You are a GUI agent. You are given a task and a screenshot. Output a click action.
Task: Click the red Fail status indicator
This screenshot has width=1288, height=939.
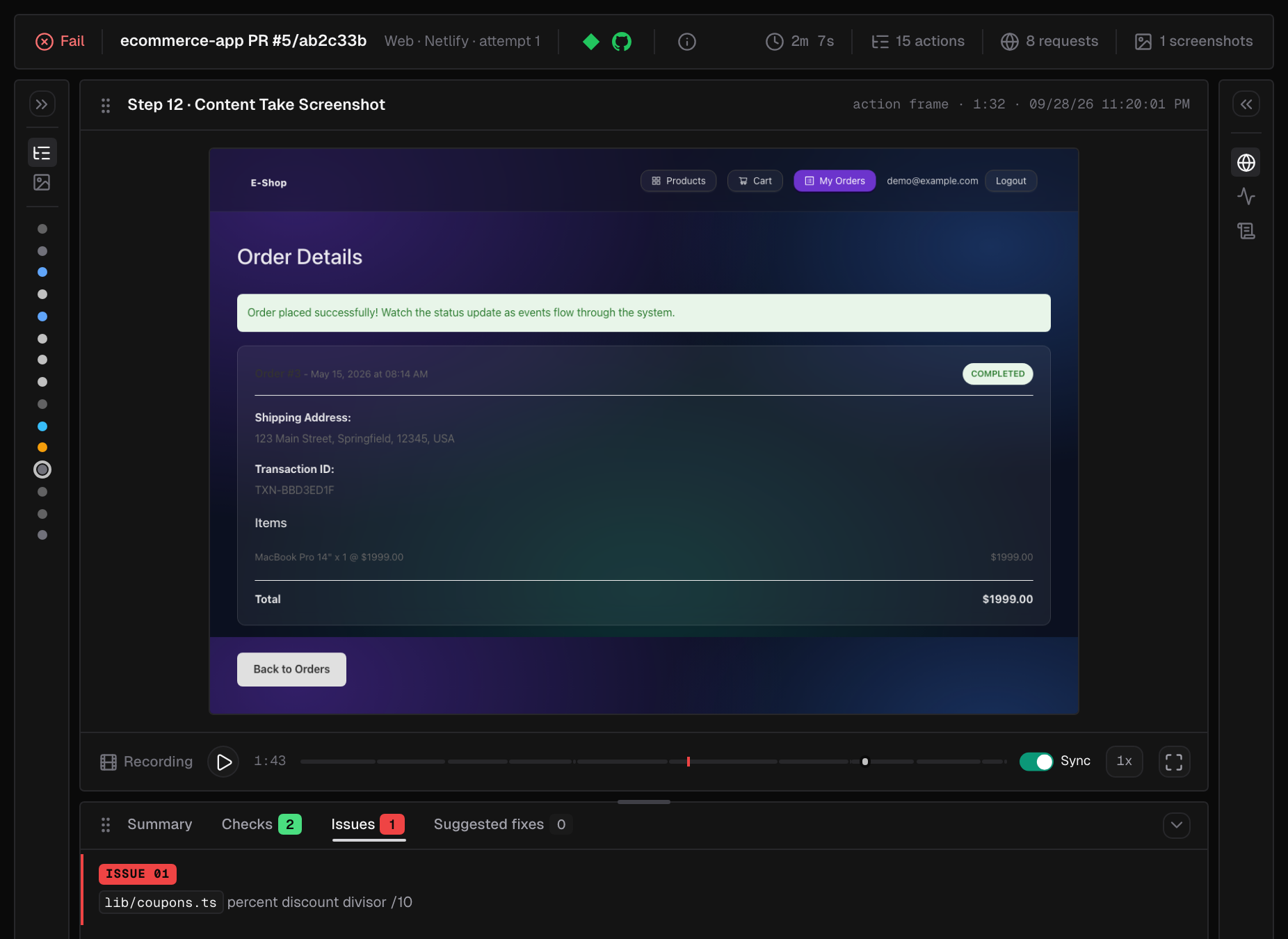[x=60, y=42]
